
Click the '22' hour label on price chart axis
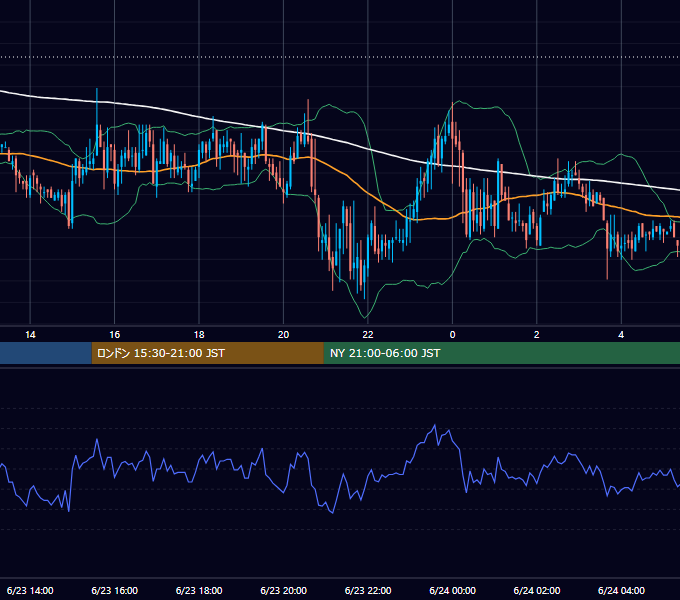[x=368, y=335]
